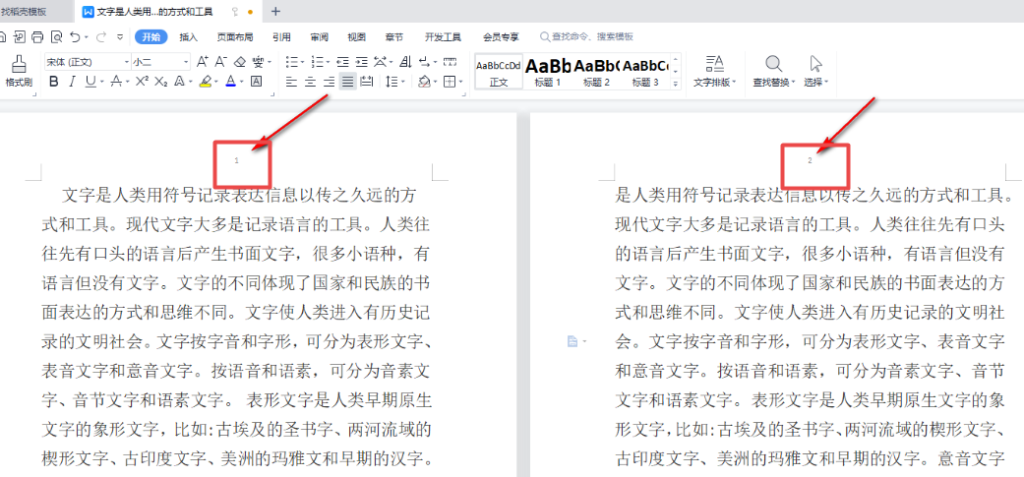Open the 会员专享 ribbon tab
Viewport: 1024px width, 477px height.
(501, 37)
